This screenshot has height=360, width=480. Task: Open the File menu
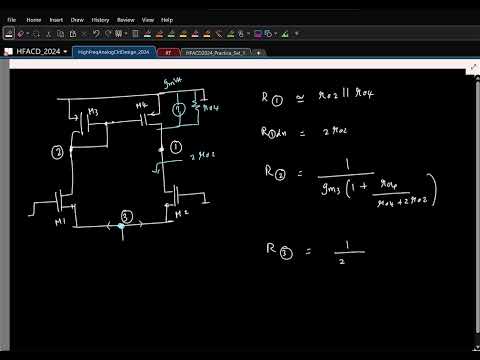point(12,20)
